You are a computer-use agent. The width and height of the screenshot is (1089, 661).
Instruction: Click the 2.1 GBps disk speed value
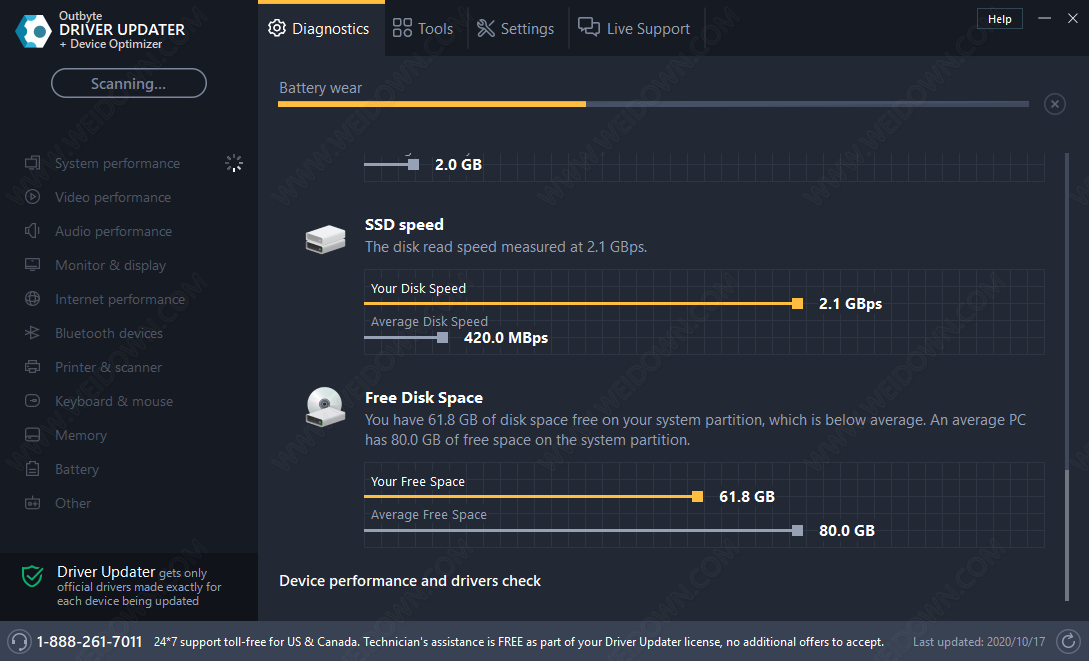pyautogui.click(x=850, y=303)
